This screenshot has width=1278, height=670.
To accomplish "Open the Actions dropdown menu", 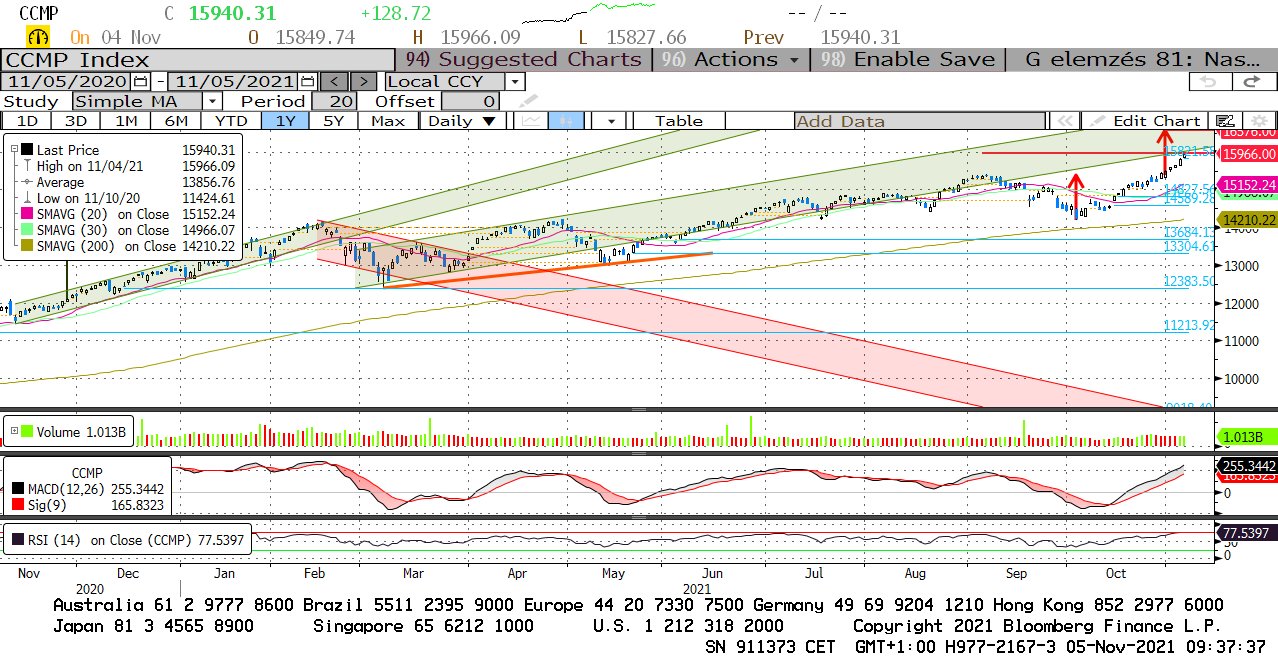I will [x=730, y=59].
